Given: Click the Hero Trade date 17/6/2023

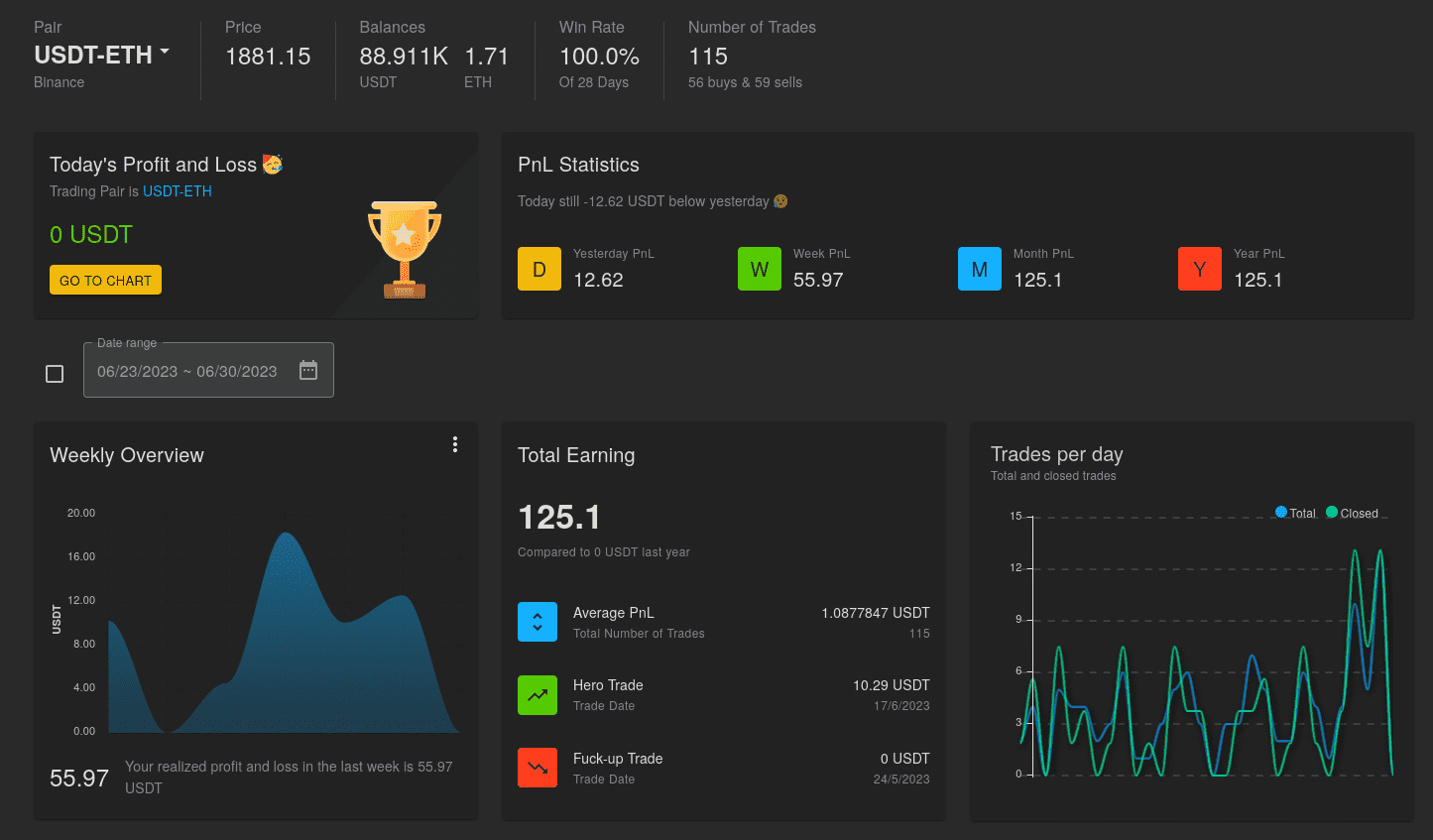Looking at the screenshot, I should pyautogui.click(x=901, y=706).
